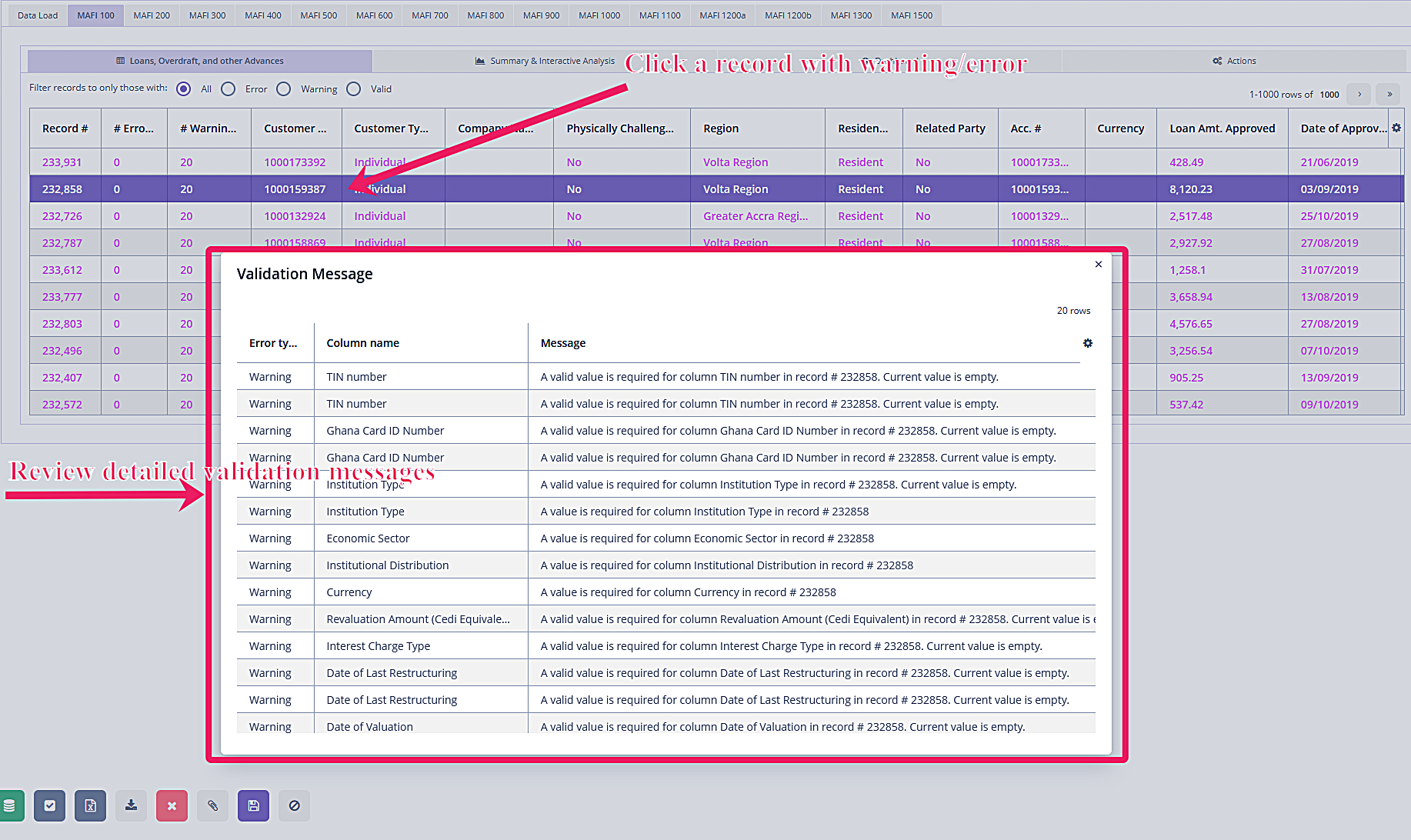
Task: Open the Validation Message column settings gear
Action: coord(1087,343)
